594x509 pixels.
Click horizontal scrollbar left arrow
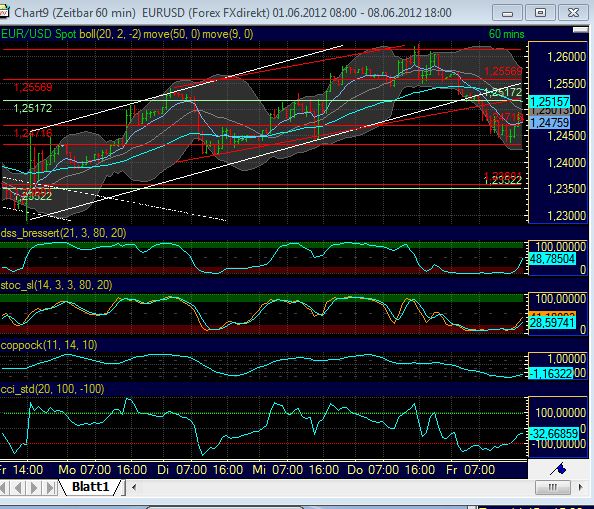134,487
